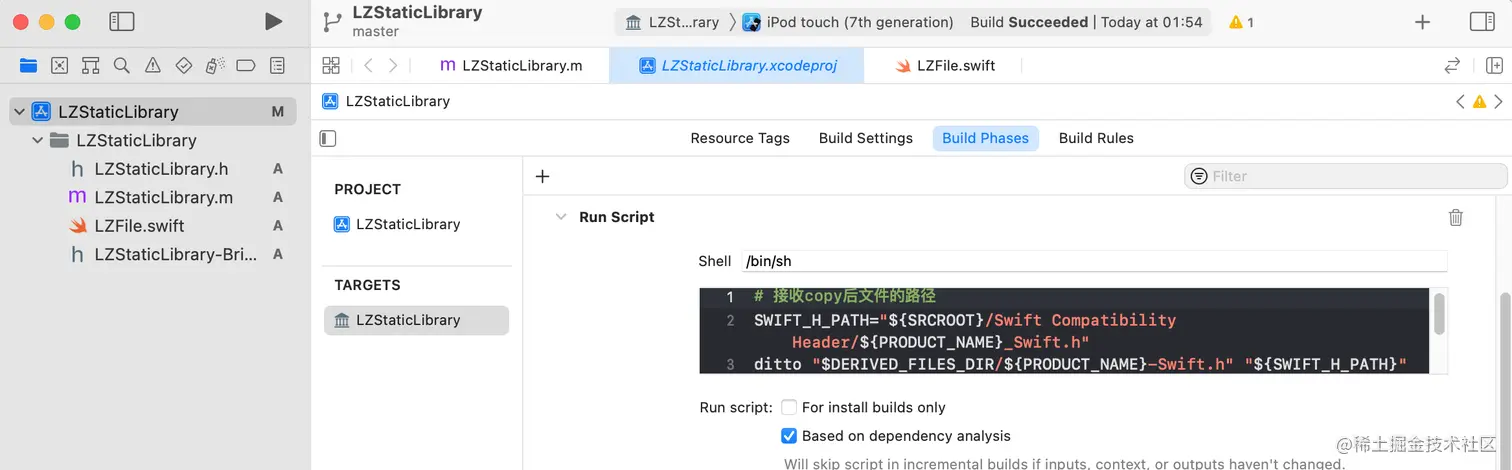This screenshot has height=470, width=1512.
Task: Click the Filter search field
Action: [x=1345, y=176]
